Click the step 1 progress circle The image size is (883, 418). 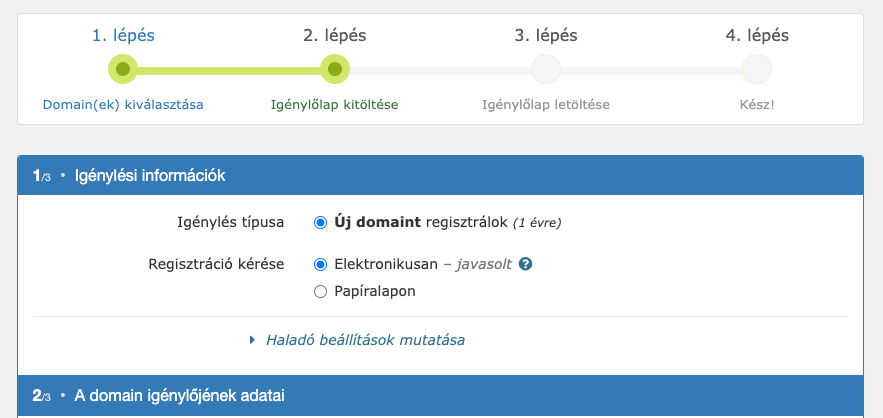[123, 69]
